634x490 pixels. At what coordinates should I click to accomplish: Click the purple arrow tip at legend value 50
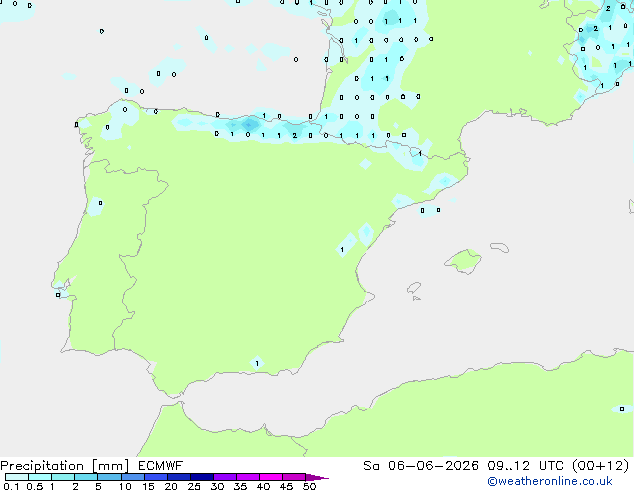coord(317,477)
